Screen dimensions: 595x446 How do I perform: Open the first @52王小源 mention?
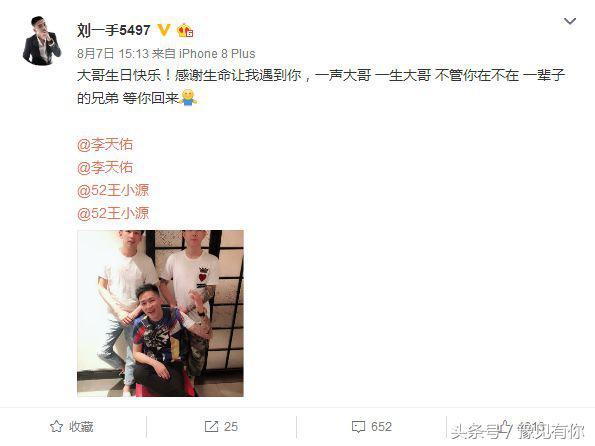pyautogui.click(x=113, y=191)
